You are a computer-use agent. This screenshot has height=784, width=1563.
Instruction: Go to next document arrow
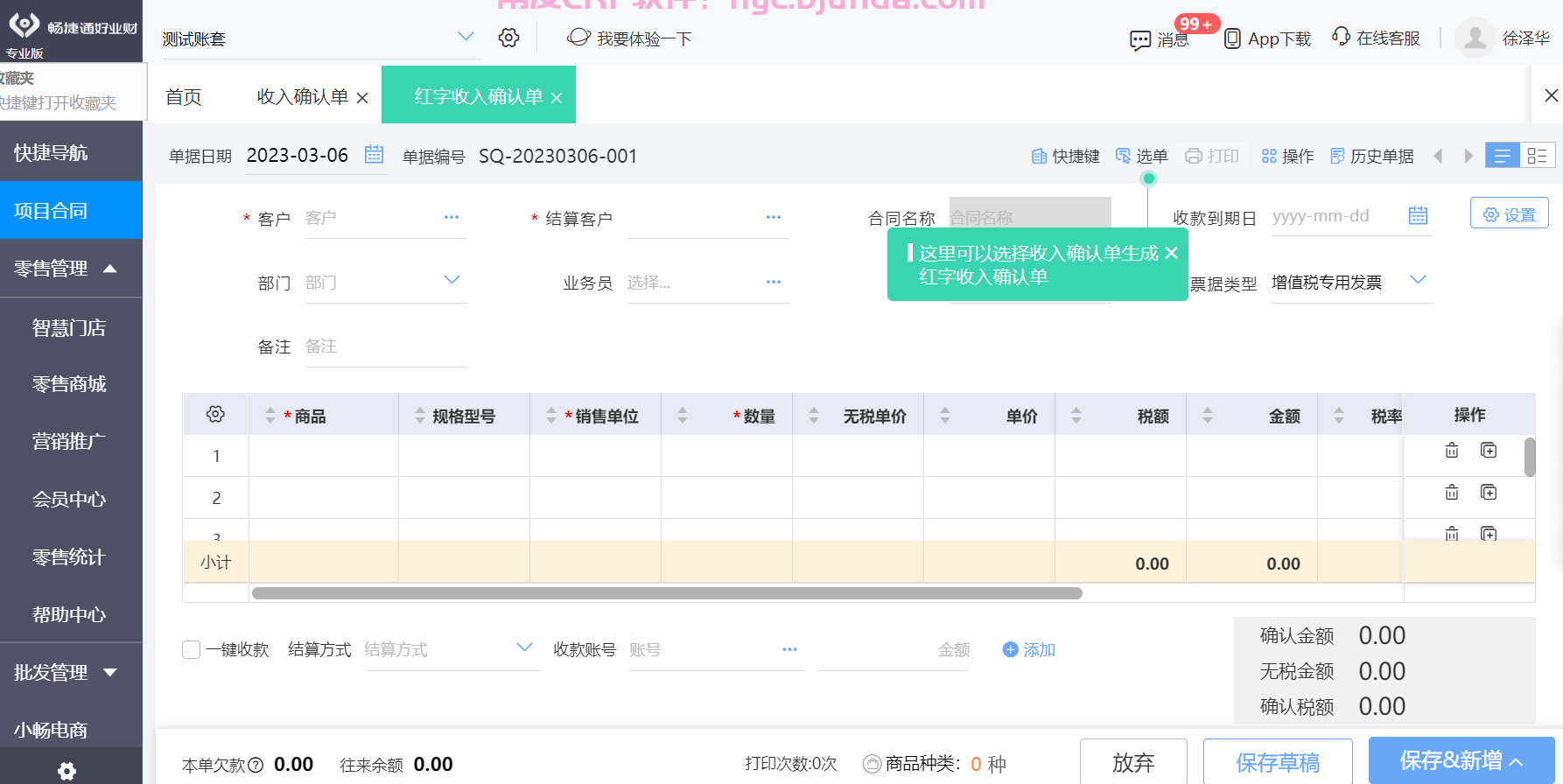point(1468,156)
